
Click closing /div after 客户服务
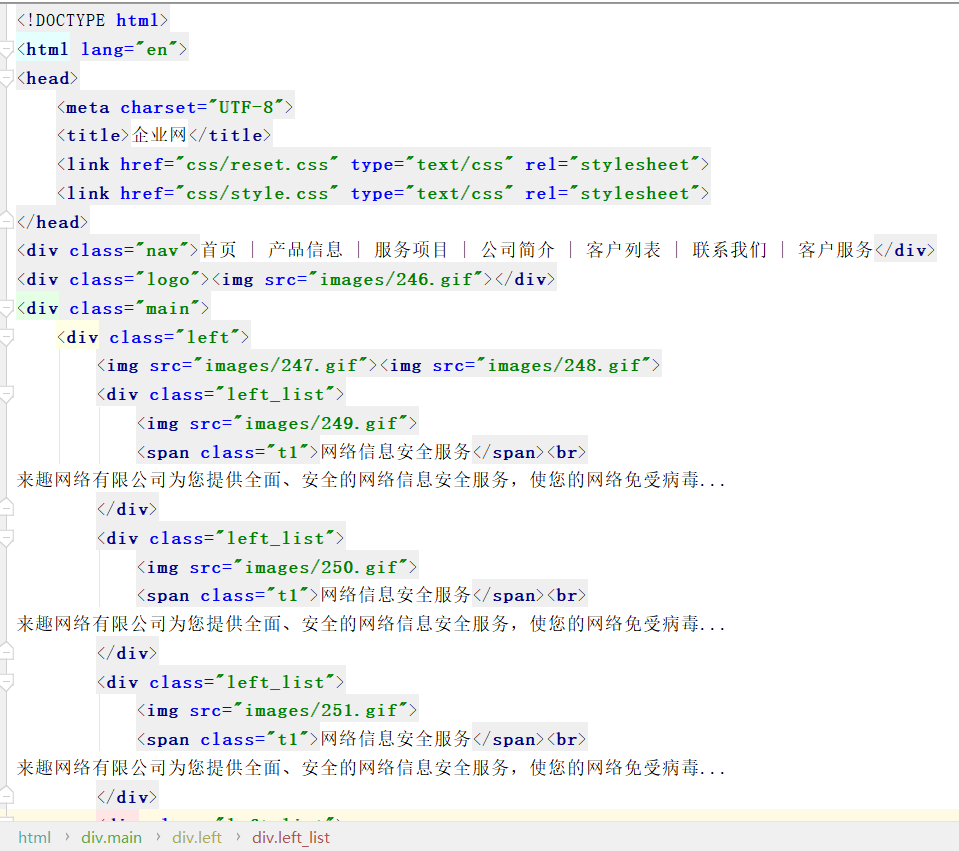tap(905, 251)
